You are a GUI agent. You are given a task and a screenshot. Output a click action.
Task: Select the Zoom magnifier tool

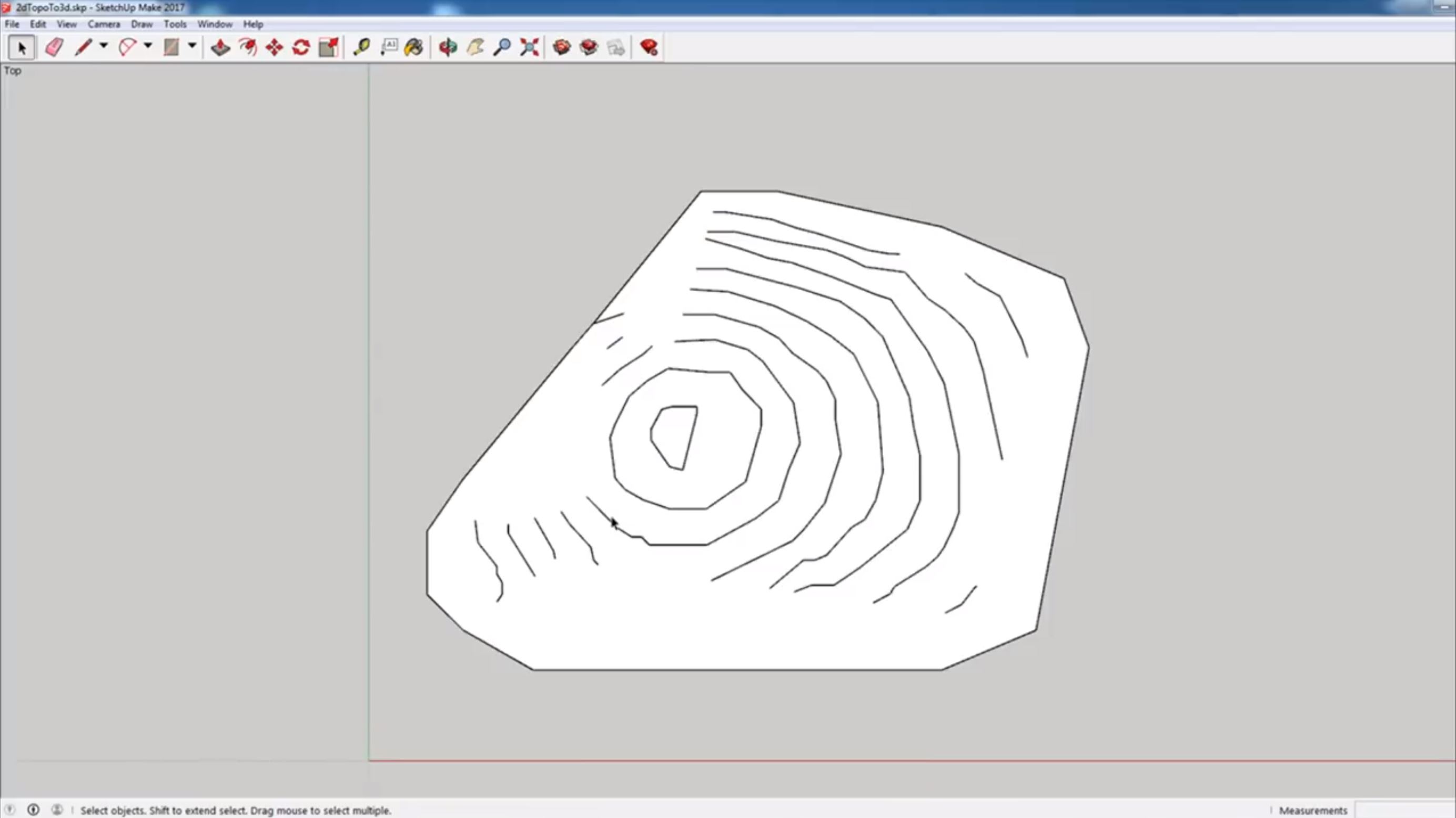pos(502,47)
